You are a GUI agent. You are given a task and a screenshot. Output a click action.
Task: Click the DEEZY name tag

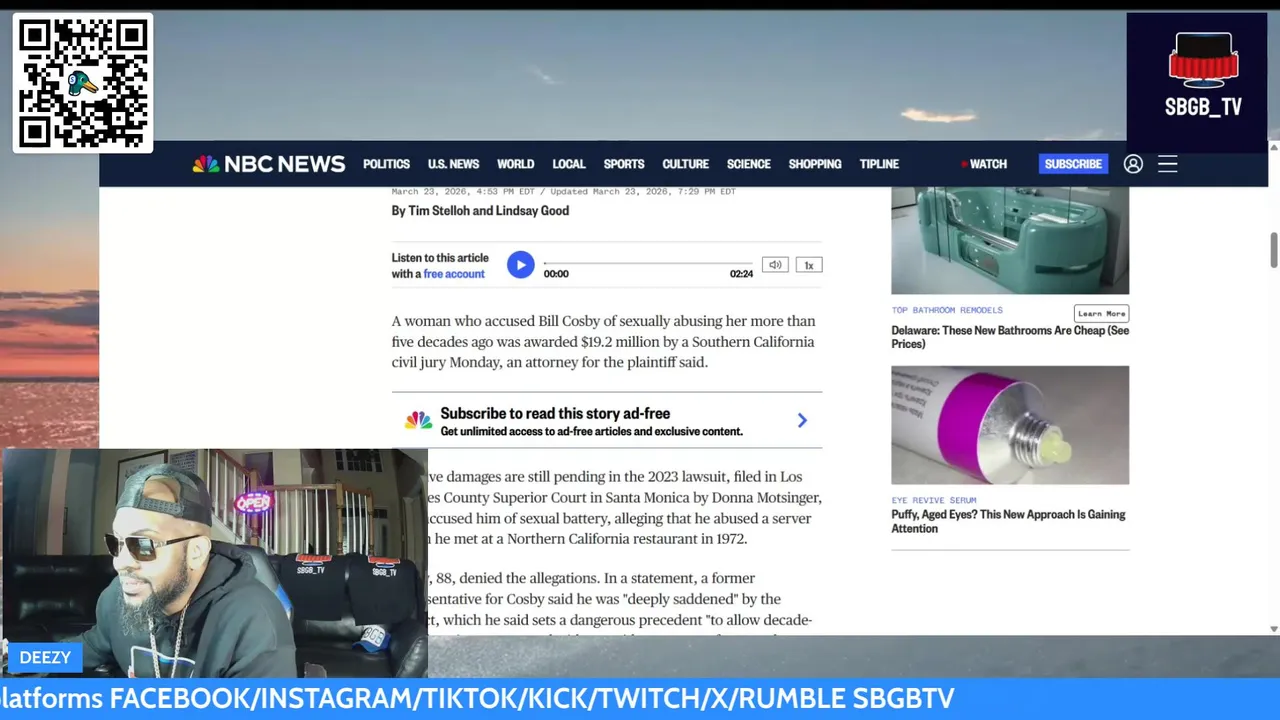[x=45, y=657]
